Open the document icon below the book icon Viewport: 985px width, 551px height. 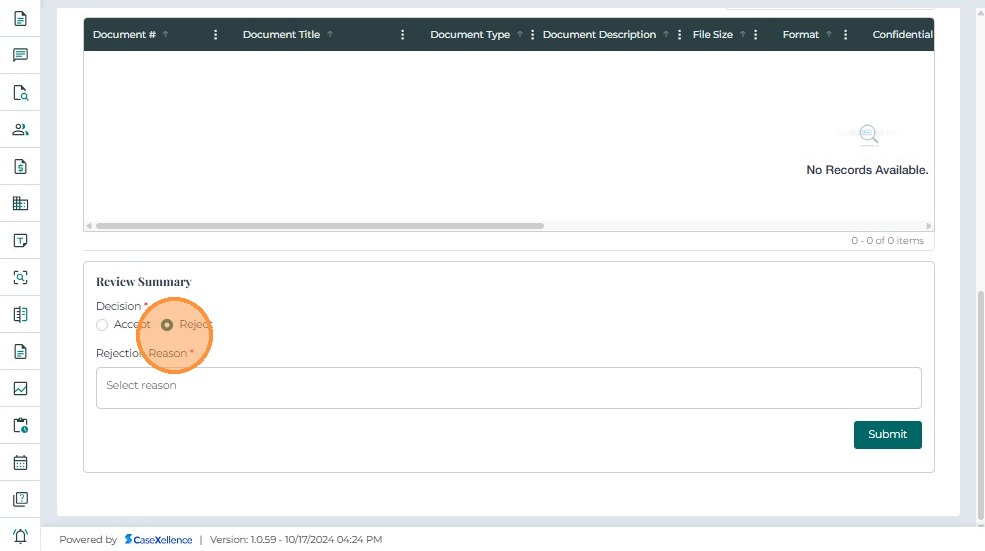coord(20,351)
